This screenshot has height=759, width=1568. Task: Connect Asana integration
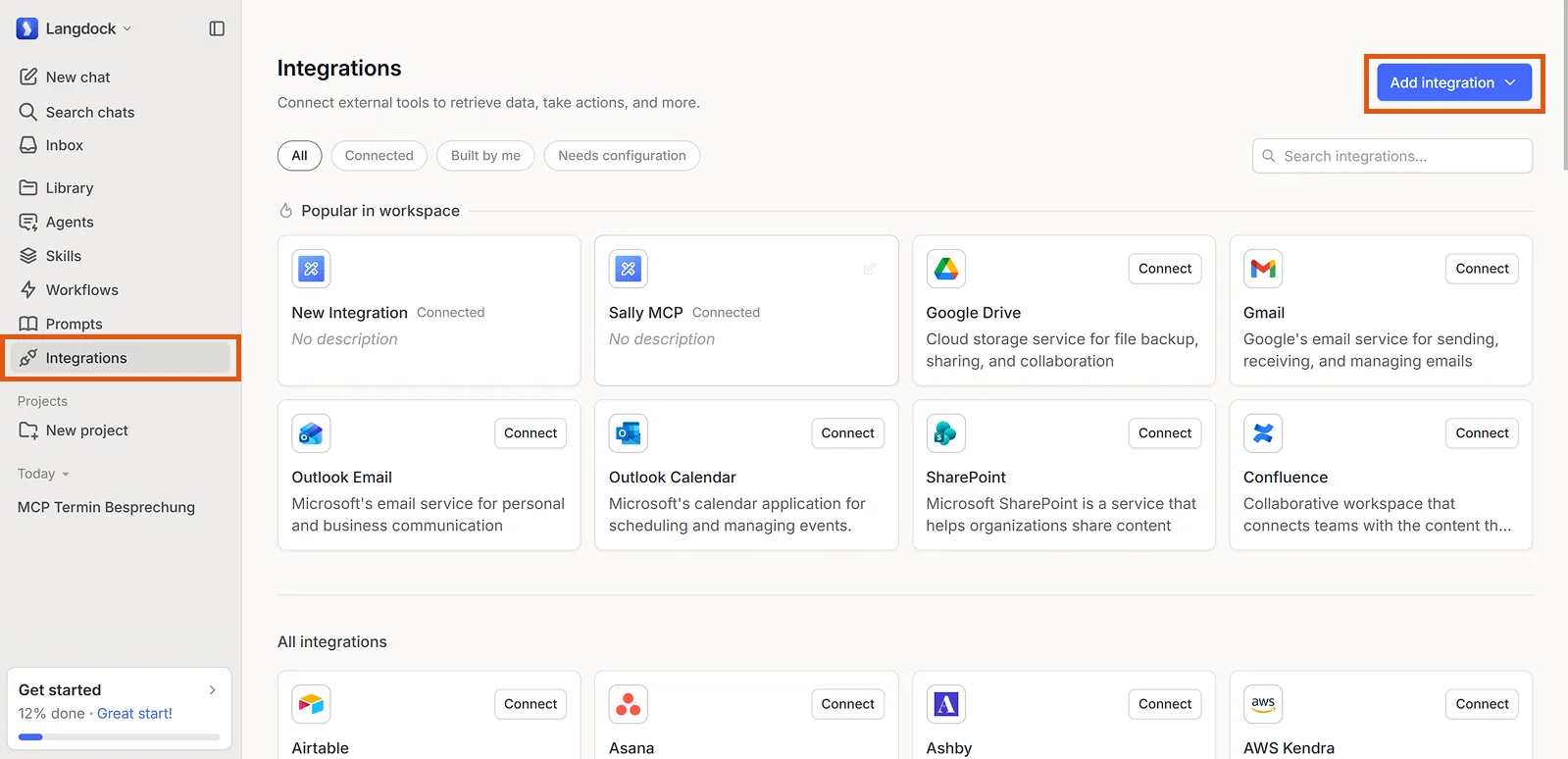pyautogui.click(x=847, y=704)
